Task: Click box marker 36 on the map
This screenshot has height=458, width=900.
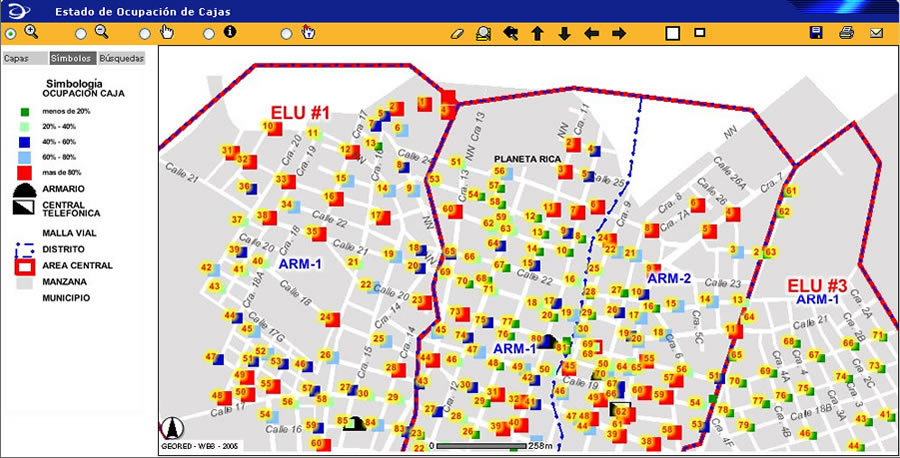Action: click(245, 187)
